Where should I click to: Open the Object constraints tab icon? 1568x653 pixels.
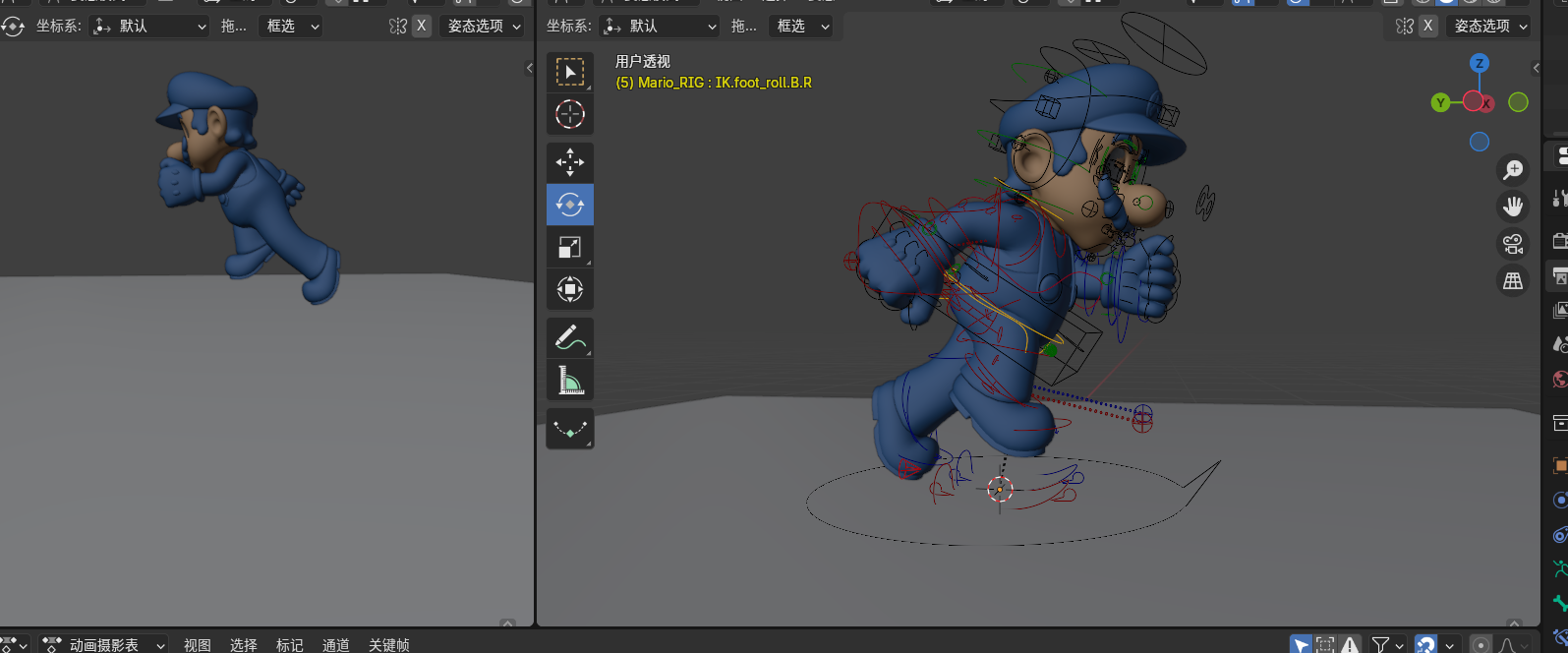click(x=1560, y=535)
